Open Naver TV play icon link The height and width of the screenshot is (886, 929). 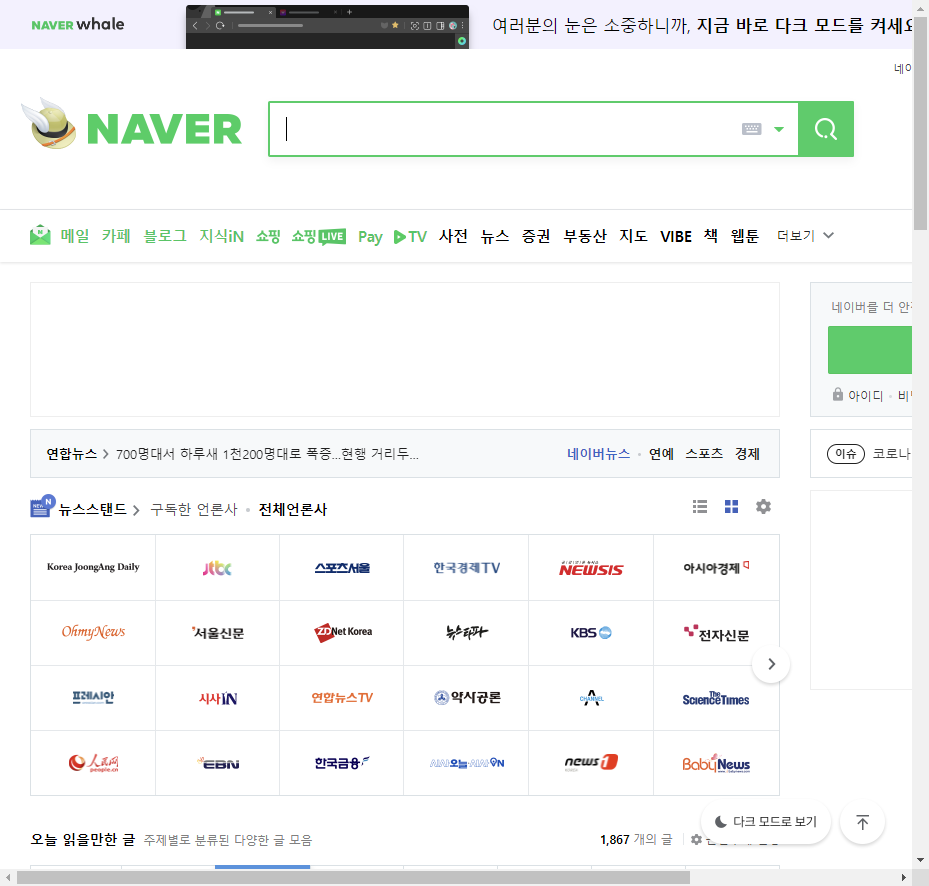tap(410, 236)
